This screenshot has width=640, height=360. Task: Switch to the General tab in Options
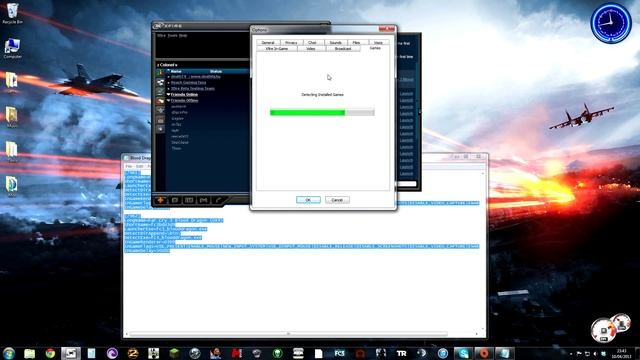click(x=268, y=42)
